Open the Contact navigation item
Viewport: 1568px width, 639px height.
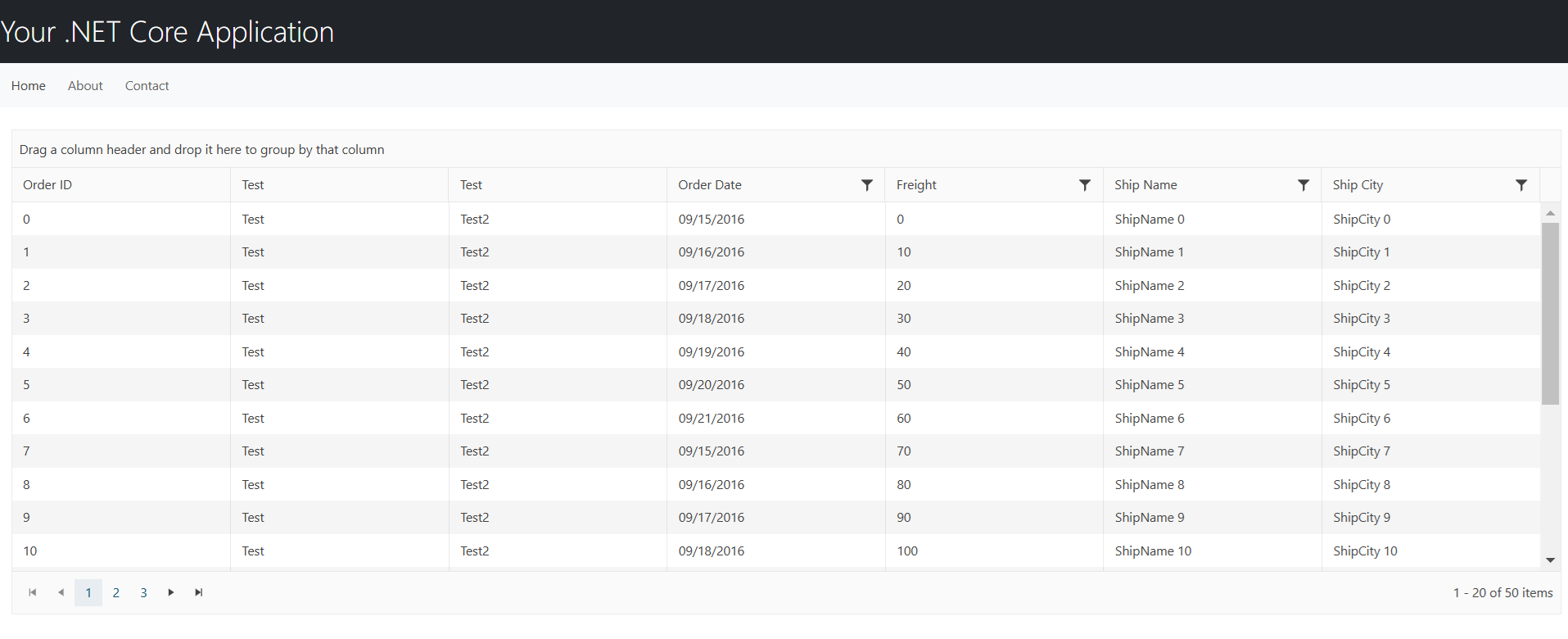click(x=147, y=85)
